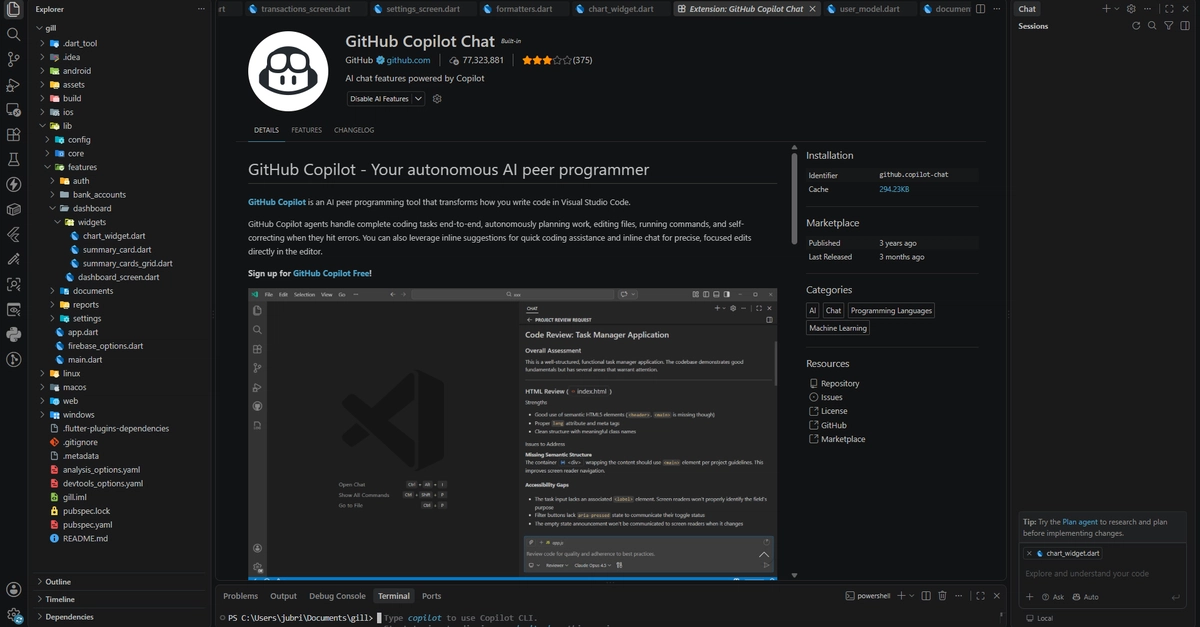Open the new terminal launch profile dropdown
Image resolution: width=1200 pixels, height=627 pixels.
coord(910,596)
